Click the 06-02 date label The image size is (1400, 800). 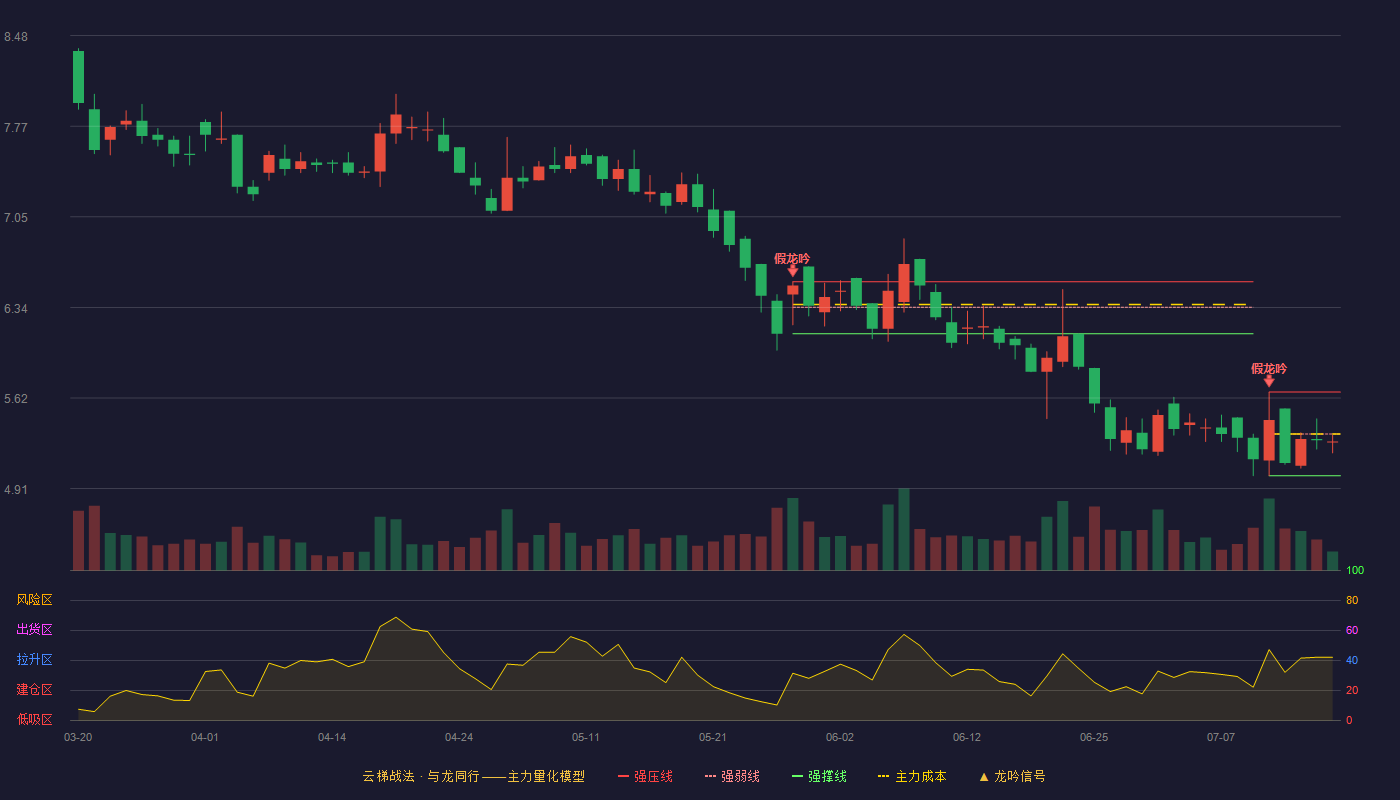click(840, 737)
